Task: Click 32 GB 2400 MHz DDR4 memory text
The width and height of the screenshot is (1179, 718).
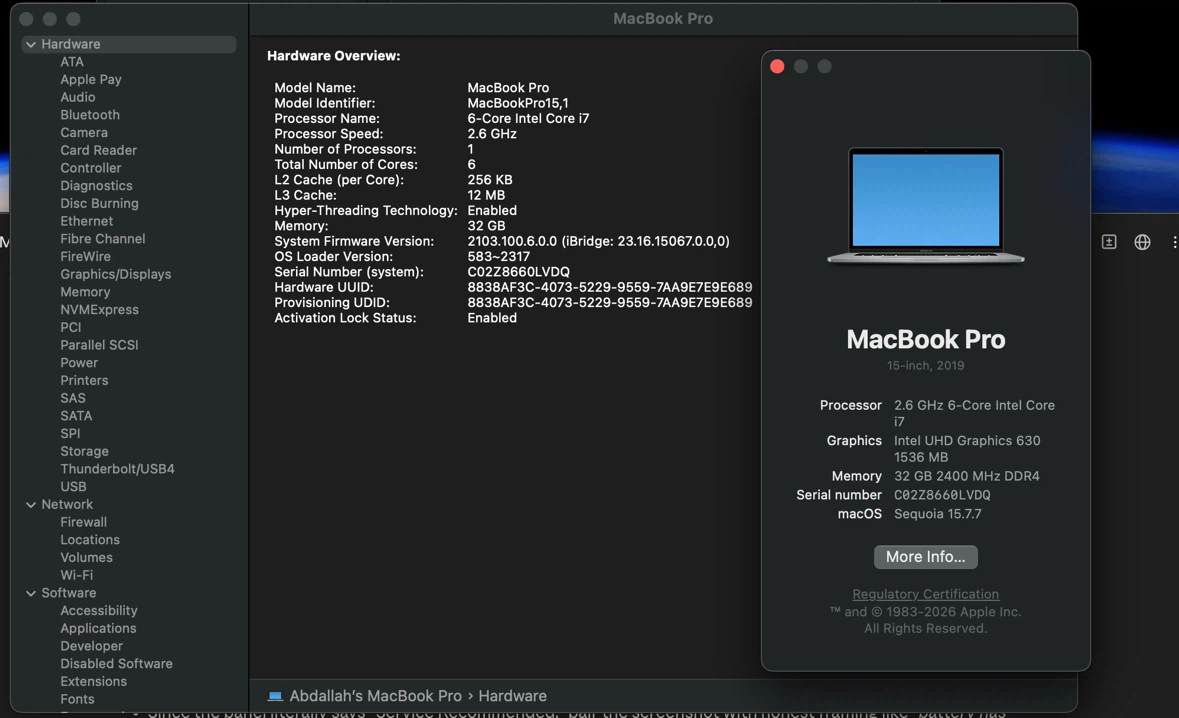Action: (966, 476)
